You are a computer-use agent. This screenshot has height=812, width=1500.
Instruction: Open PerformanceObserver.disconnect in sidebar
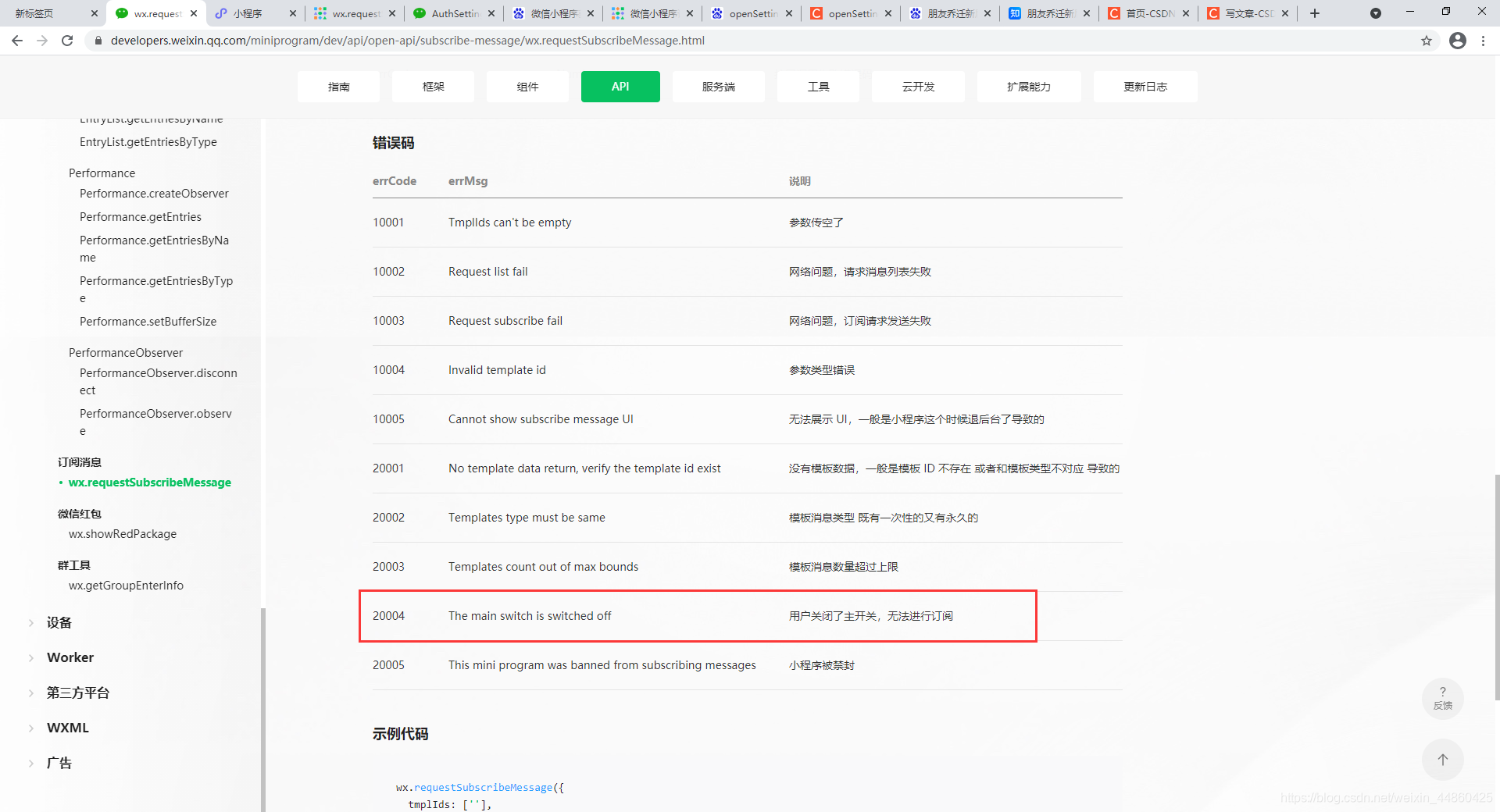coord(158,381)
